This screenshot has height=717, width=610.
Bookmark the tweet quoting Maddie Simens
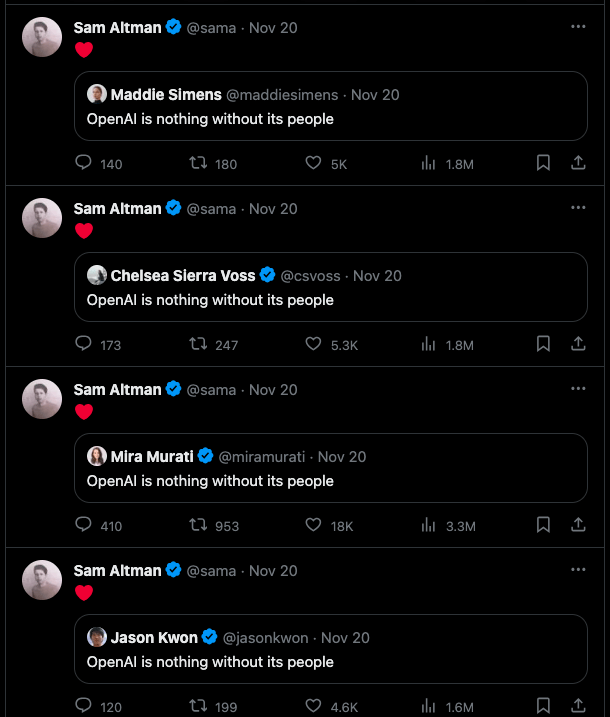coord(543,163)
